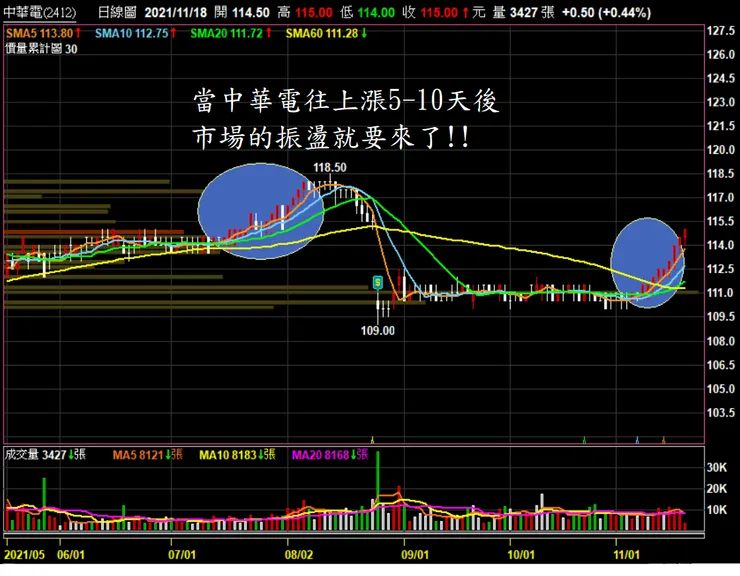Click the 10K volume axis label
740x576 pixels.
716,510
